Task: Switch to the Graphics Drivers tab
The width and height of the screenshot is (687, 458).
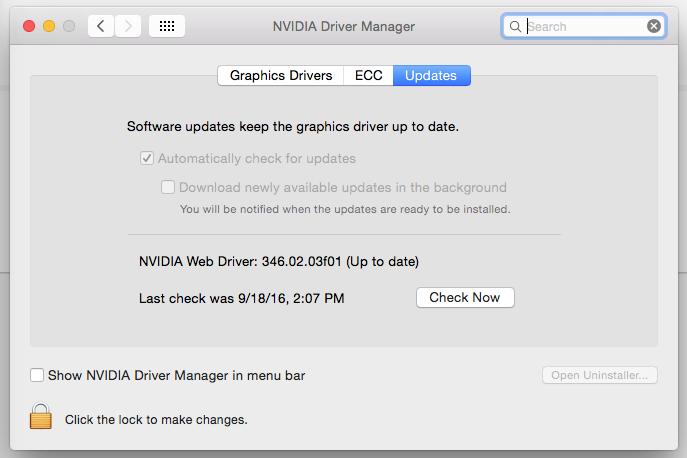Action: (x=281, y=75)
